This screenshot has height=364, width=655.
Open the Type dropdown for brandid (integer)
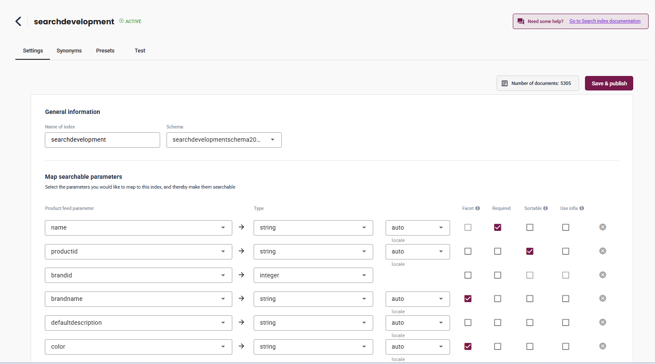313,275
